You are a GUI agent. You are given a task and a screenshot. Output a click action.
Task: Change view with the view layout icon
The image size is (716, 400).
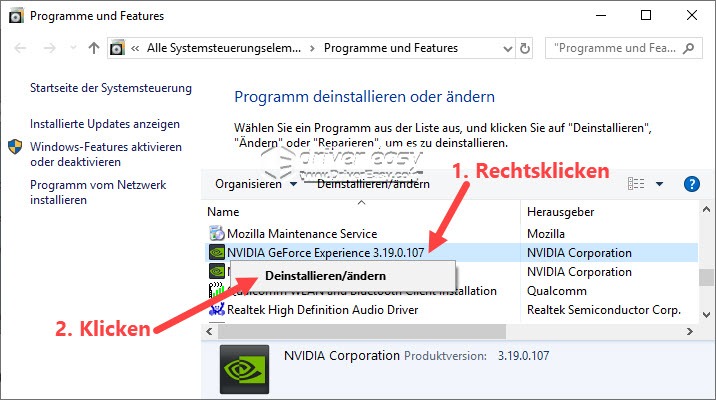coord(636,184)
